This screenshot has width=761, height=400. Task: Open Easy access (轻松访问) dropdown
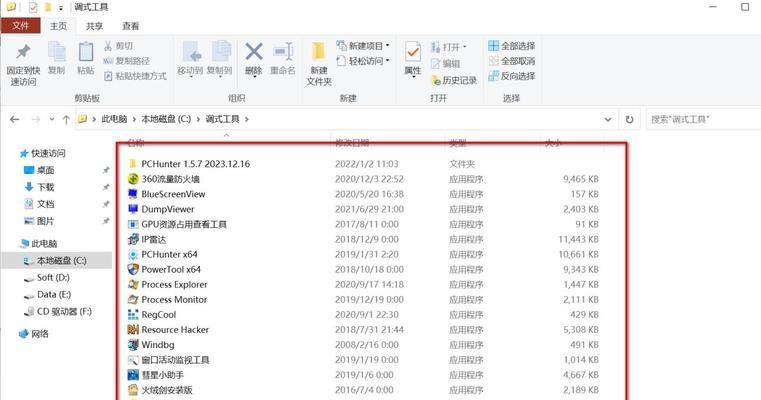(363, 61)
